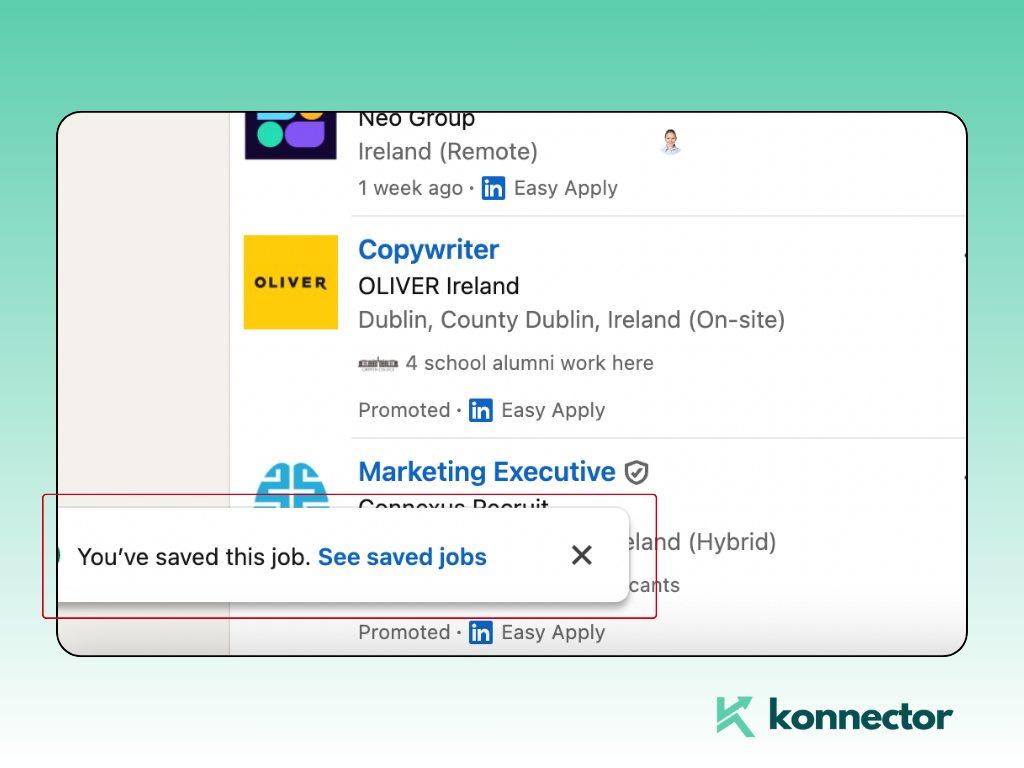This screenshot has width=1024, height=768.
Task: Click Easy Apply text in Marketing Executive listing
Action: tap(553, 633)
